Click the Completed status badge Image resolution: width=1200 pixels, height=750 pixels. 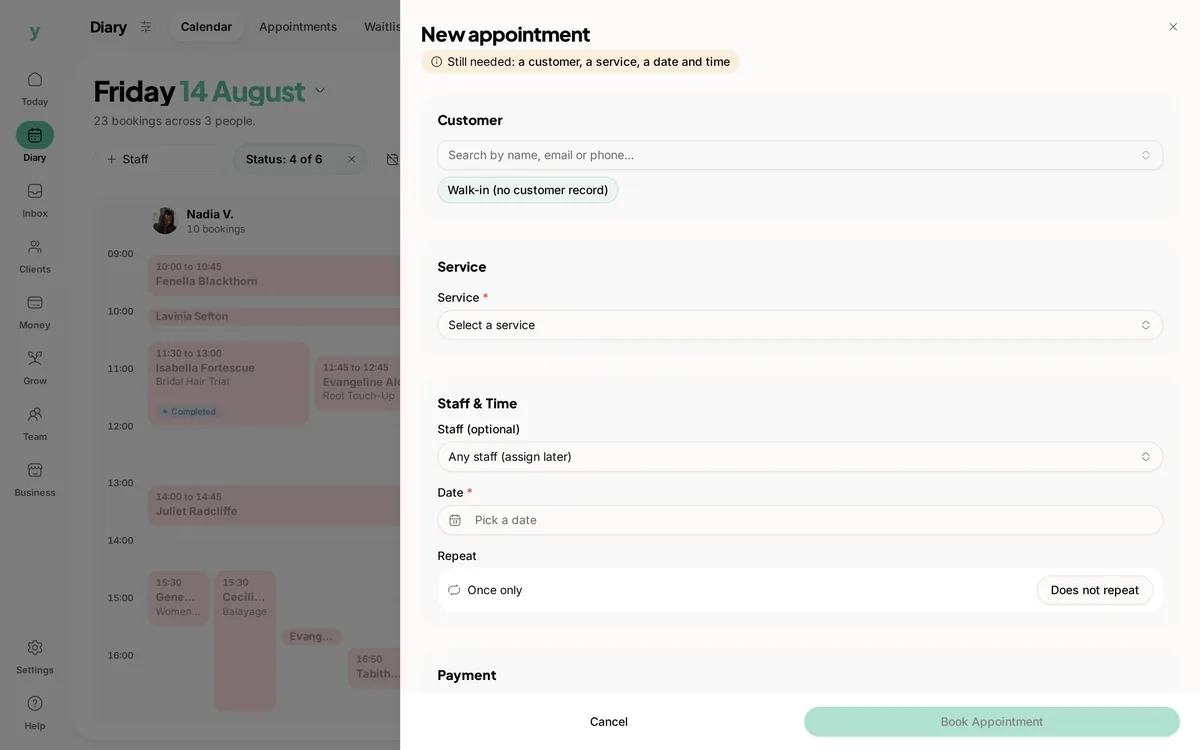190,412
